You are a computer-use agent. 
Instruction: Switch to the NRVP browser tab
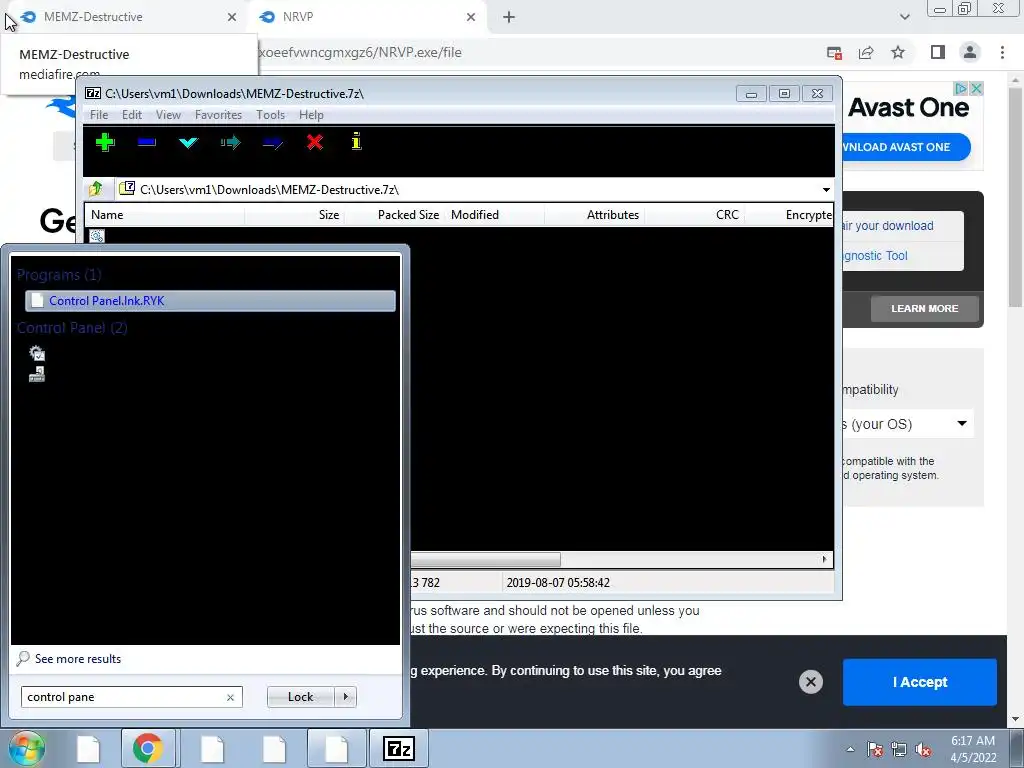pyautogui.click(x=366, y=17)
